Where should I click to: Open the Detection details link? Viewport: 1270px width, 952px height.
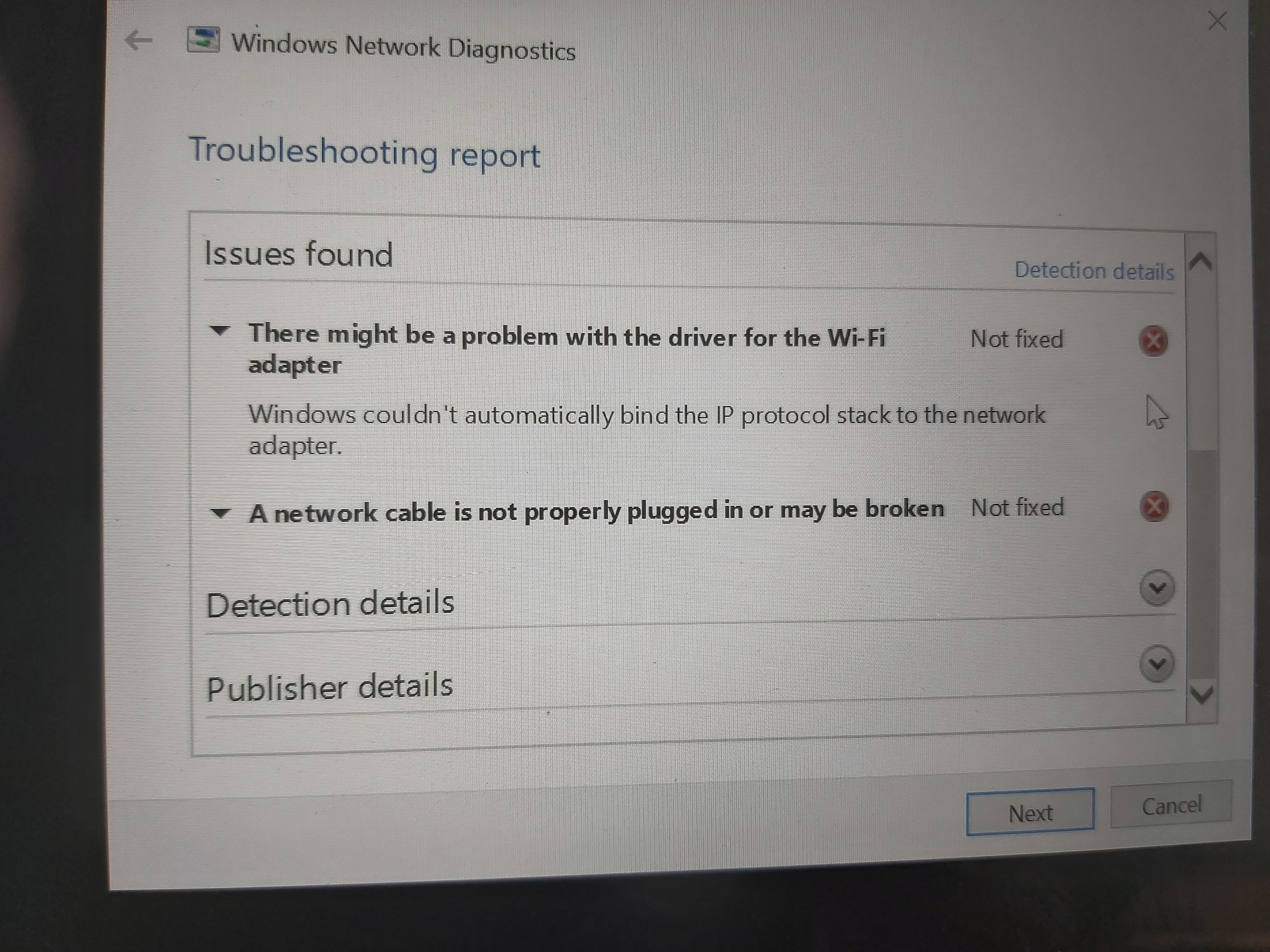click(1094, 271)
